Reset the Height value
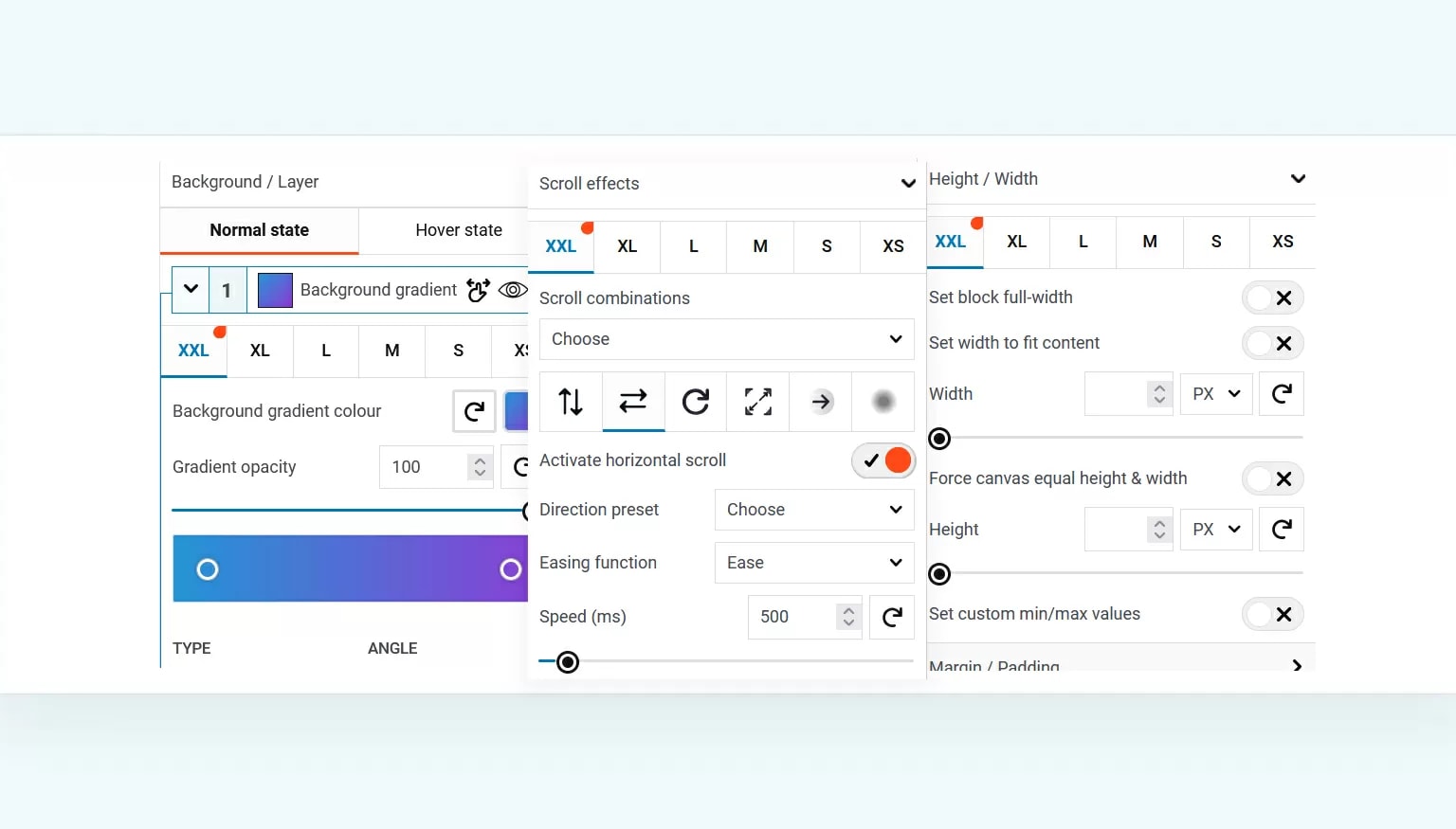 (1282, 529)
